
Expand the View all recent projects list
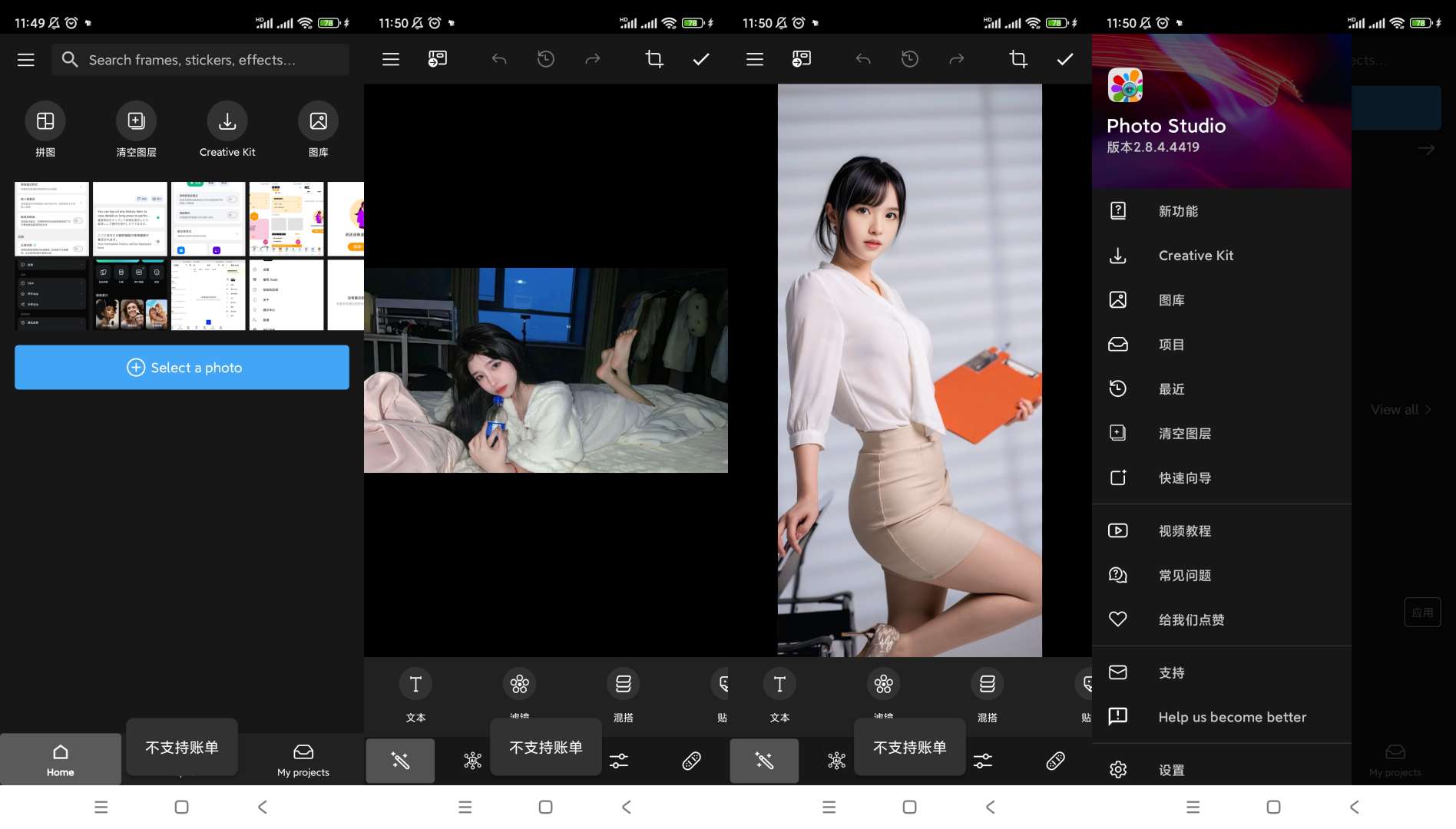coord(1401,409)
